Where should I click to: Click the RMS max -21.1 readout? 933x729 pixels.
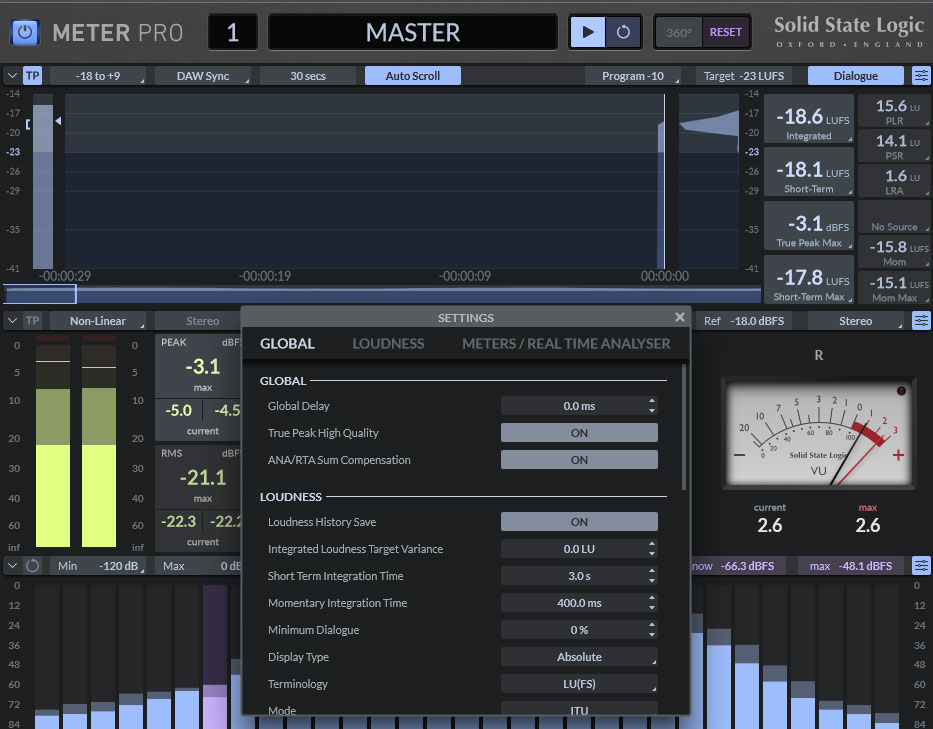(202, 478)
